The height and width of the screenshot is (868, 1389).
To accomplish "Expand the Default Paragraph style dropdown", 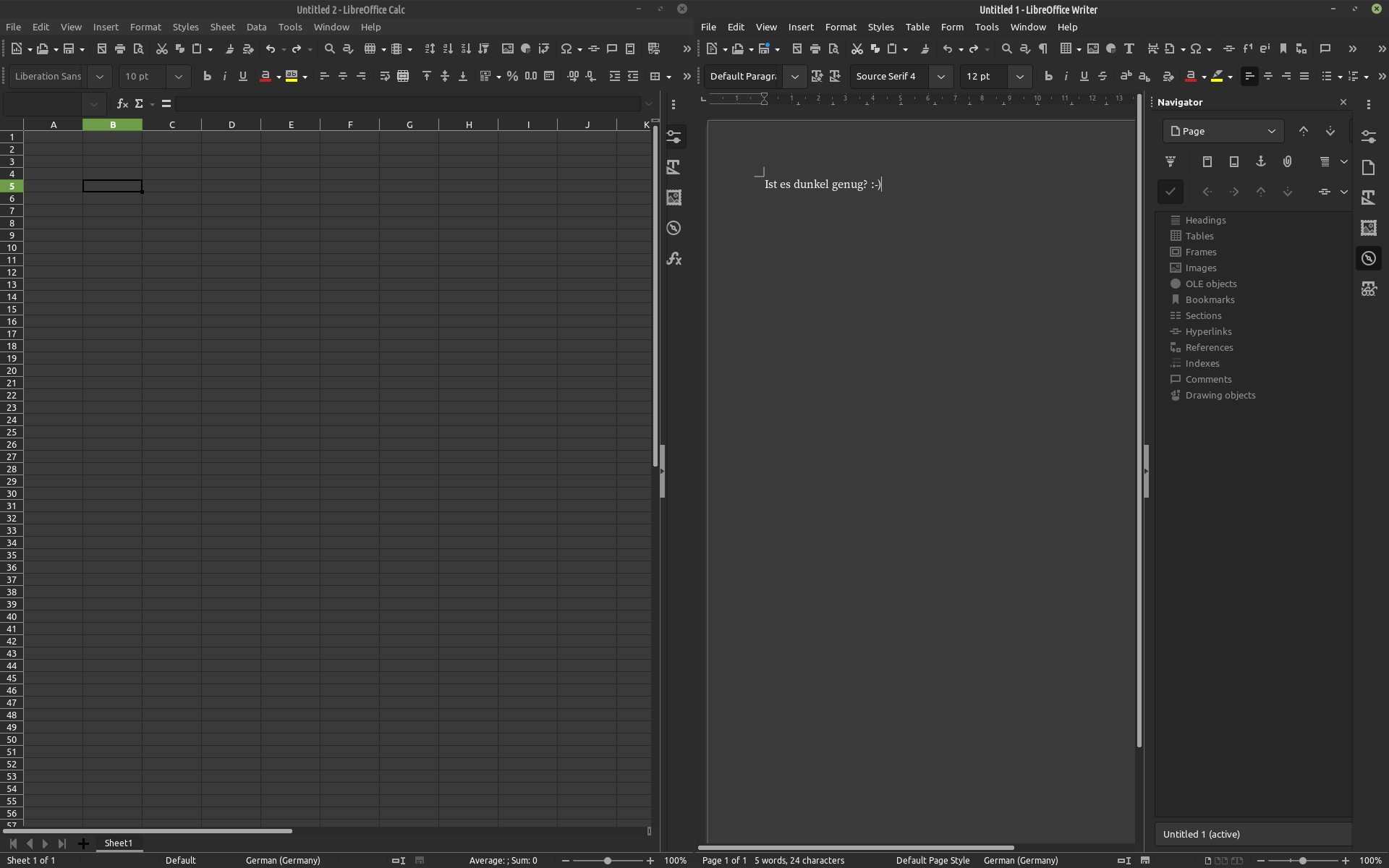I will [794, 77].
